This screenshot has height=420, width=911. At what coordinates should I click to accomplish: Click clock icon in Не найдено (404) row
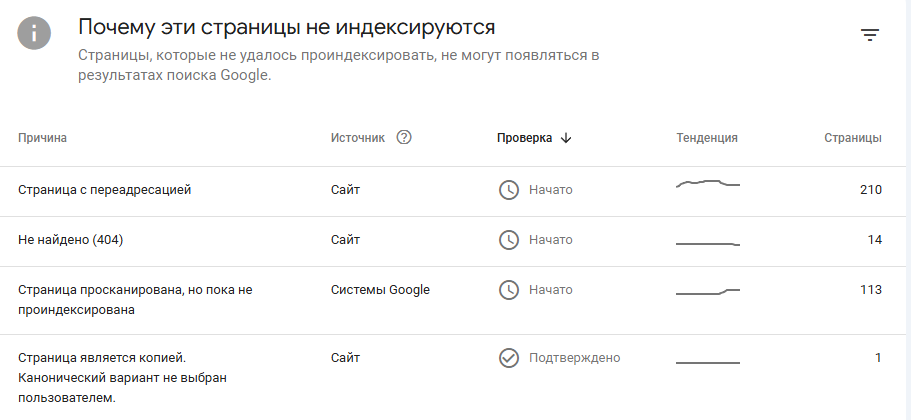point(509,240)
